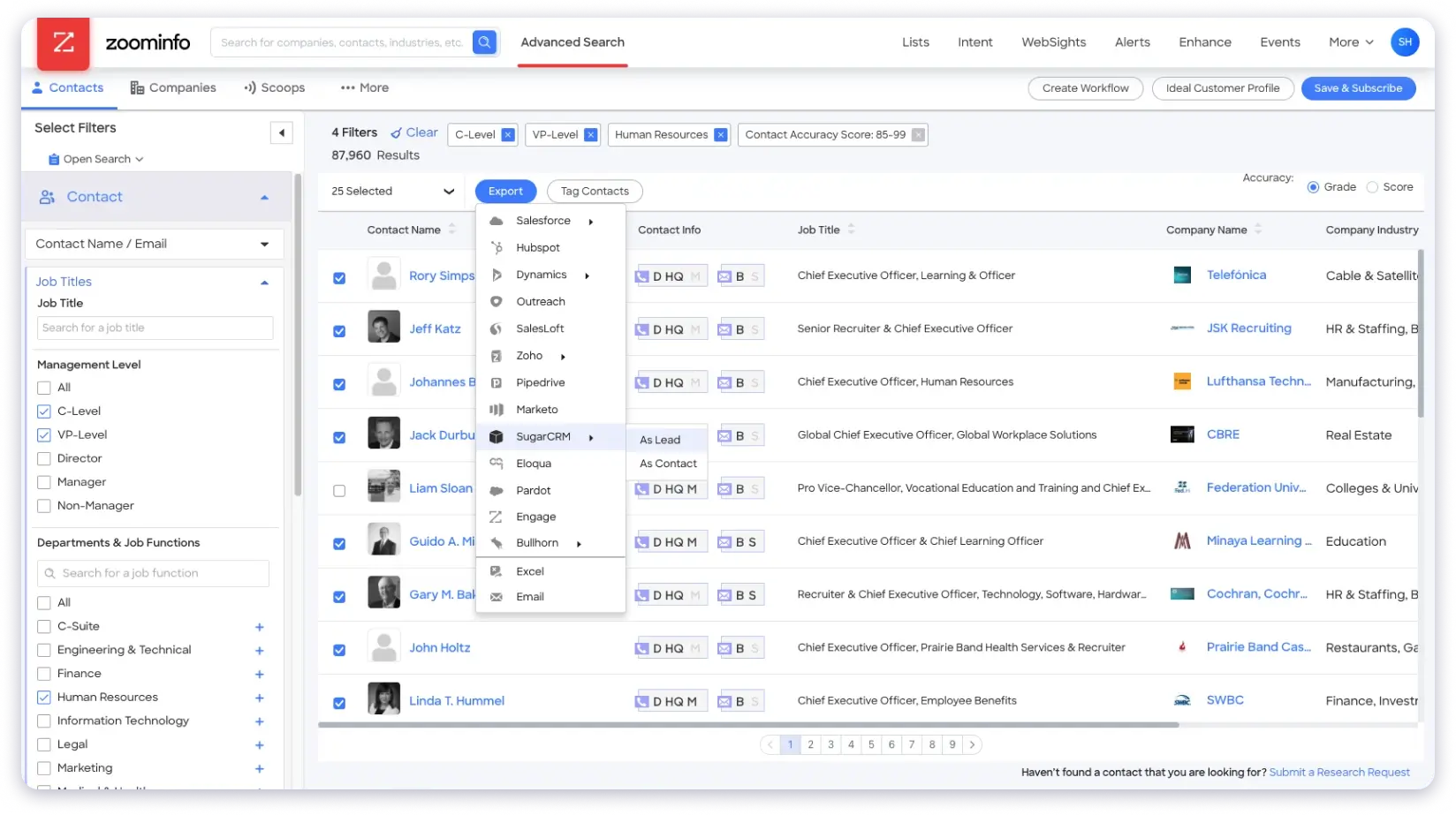1456x815 pixels.
Task: Collapse the Job Titles section
Action: [264, 283]
